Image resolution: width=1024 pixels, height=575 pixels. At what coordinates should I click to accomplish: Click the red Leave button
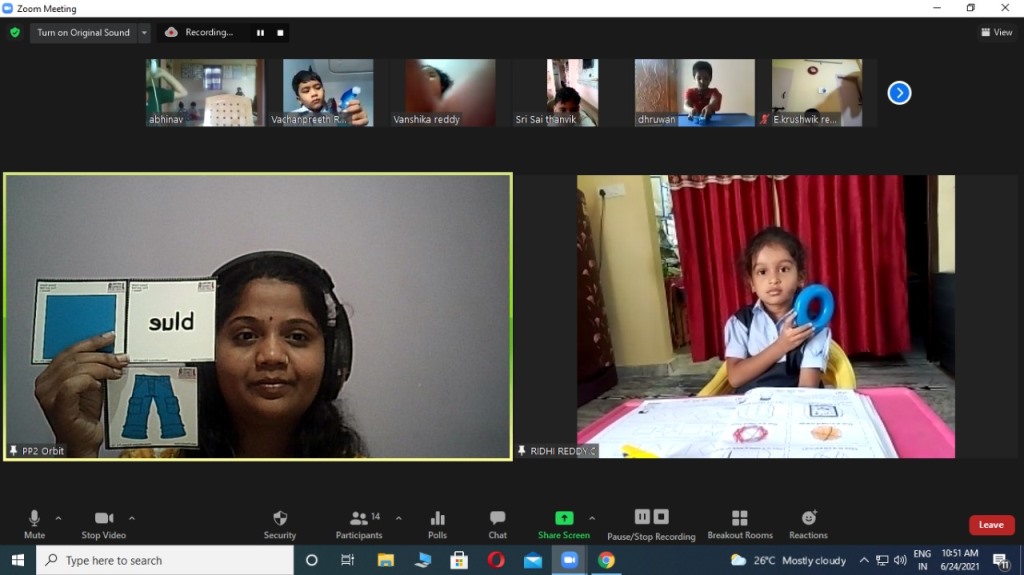(991, 525)
